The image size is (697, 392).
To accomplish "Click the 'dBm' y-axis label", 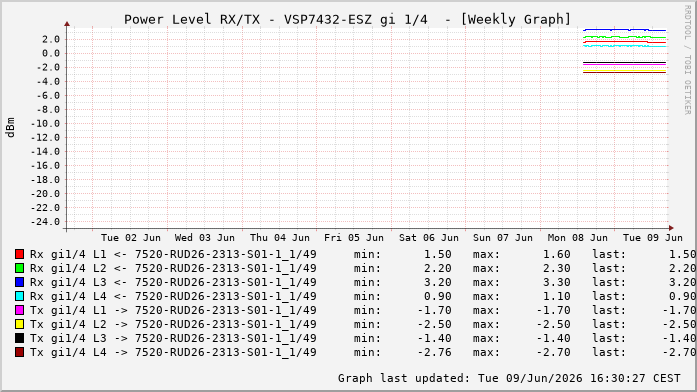I will tap(10, 128).
